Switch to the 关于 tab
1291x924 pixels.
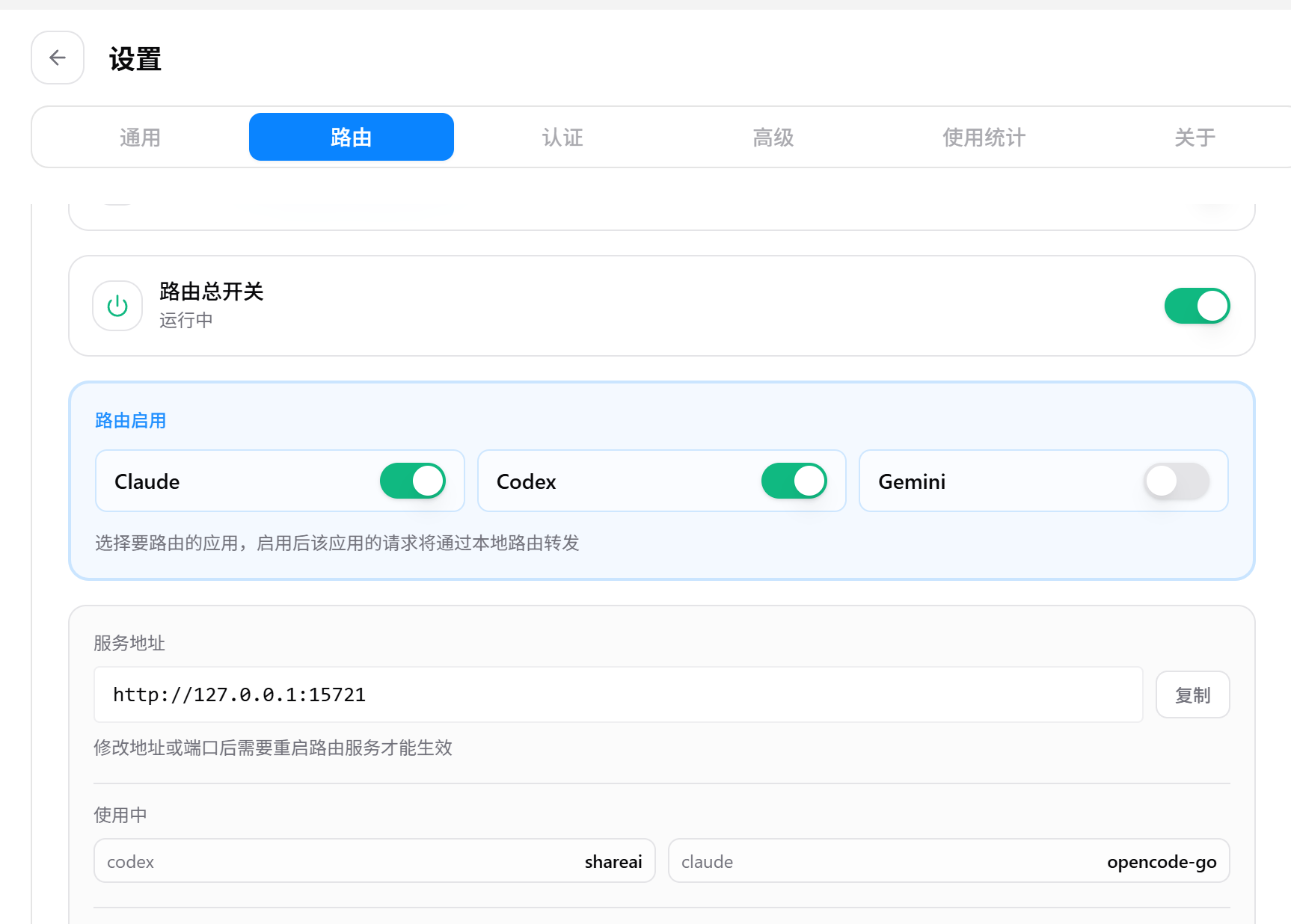click(x=1195, y=137)
